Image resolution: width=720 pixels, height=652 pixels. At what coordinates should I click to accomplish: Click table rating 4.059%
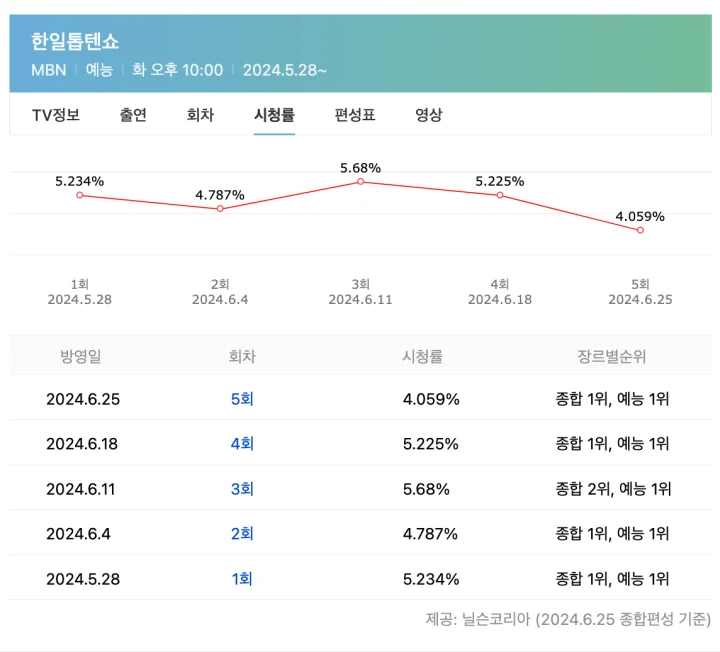pyautogui.click(x=431, y=399)
